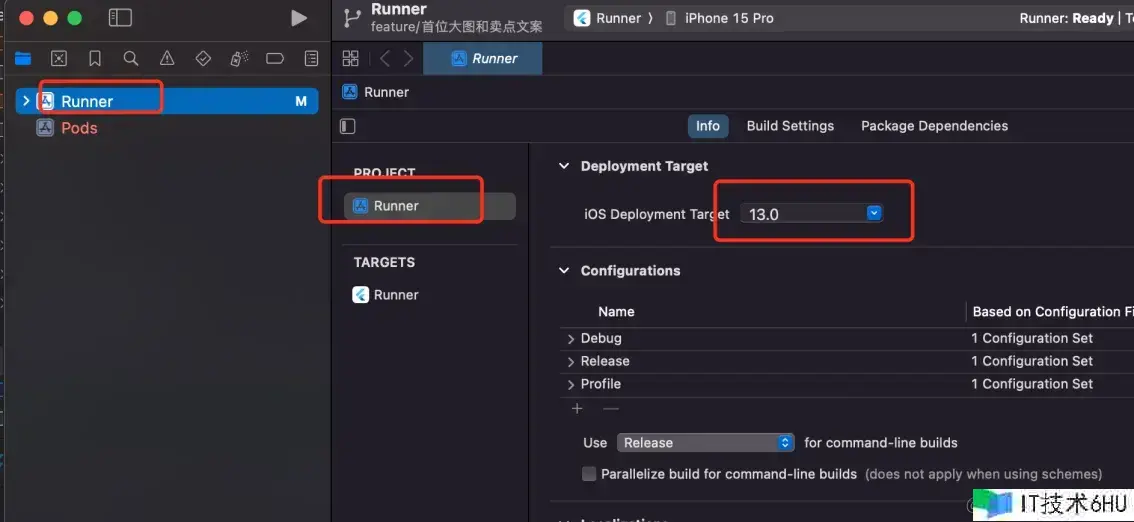Open the Breakpoint navigator

click(275, 59)
